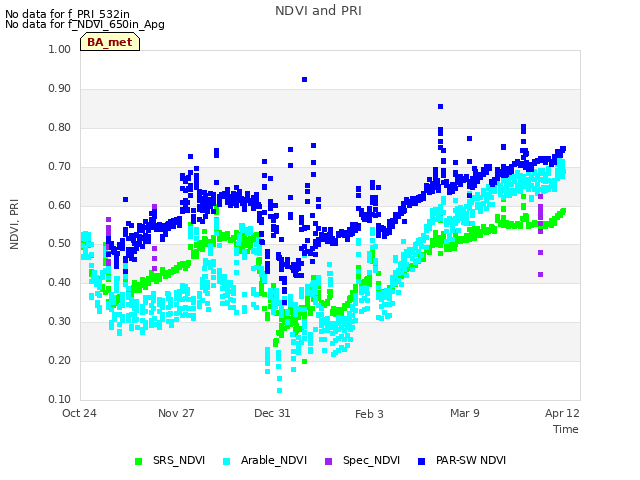Click the Oct 24 axis tick label
640x480 pixels.
click(79, 413)
